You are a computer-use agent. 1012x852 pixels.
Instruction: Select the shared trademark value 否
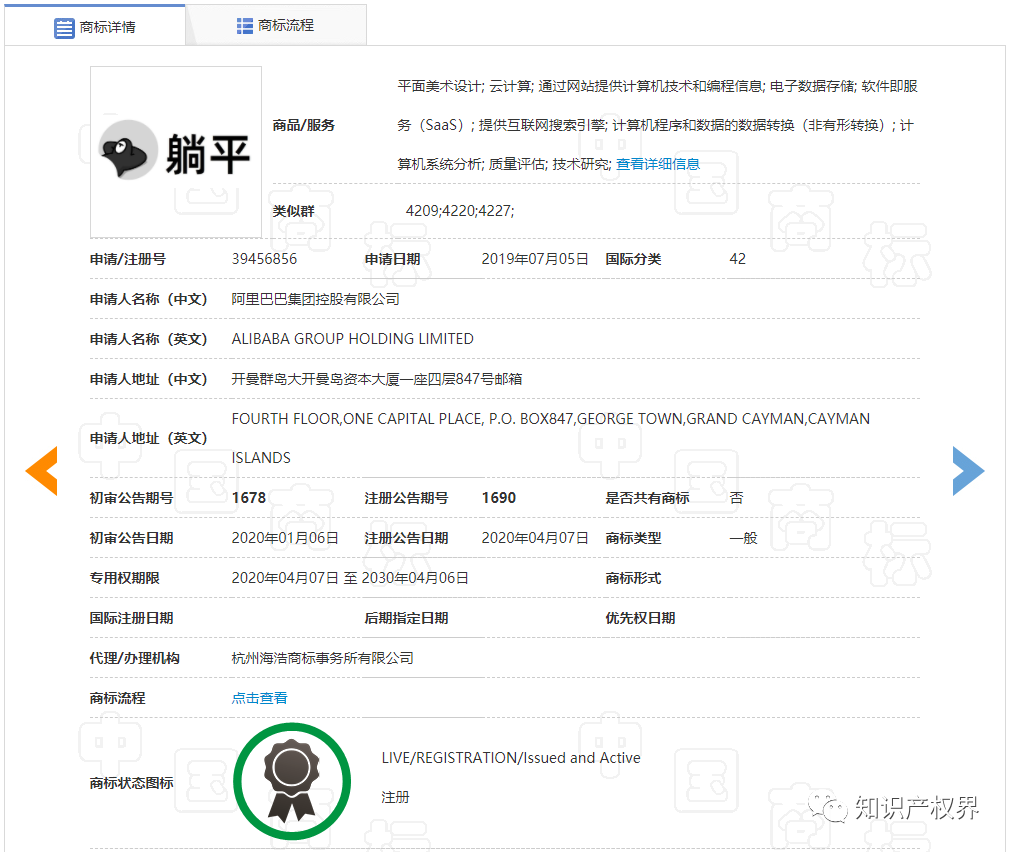click(x=736, y=498)
